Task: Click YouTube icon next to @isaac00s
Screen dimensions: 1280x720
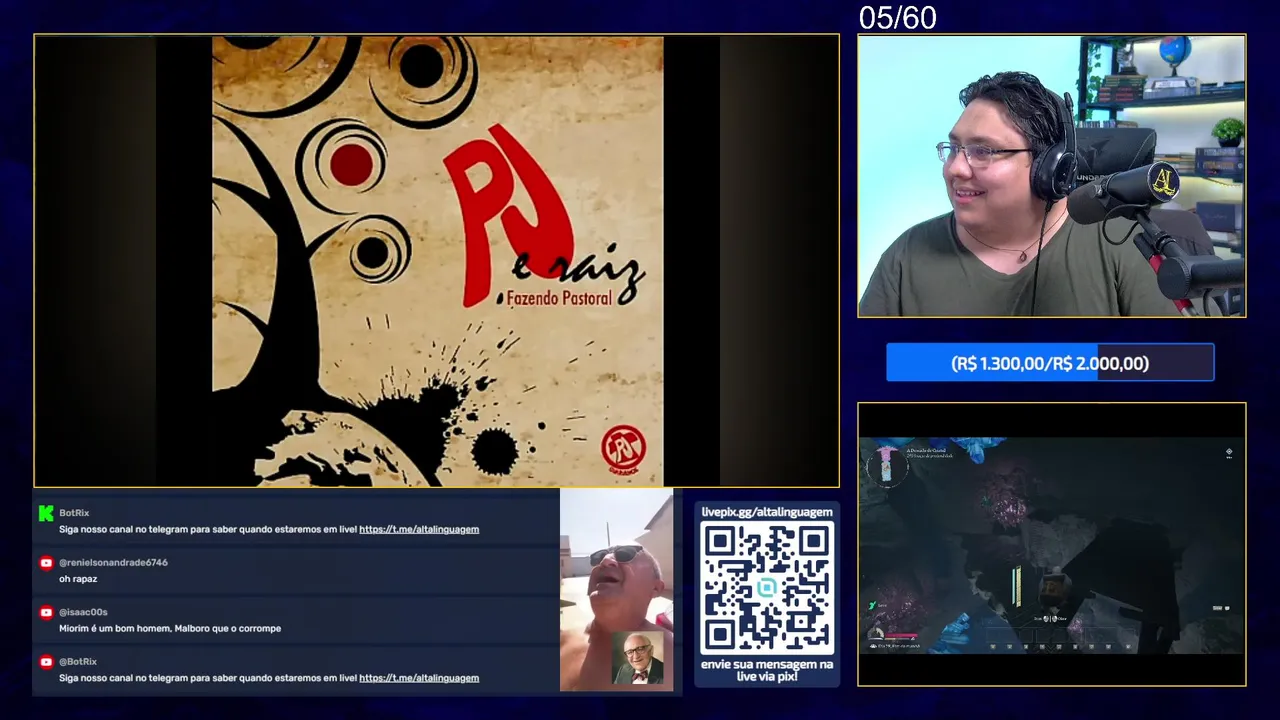Action: click(46, 612)
